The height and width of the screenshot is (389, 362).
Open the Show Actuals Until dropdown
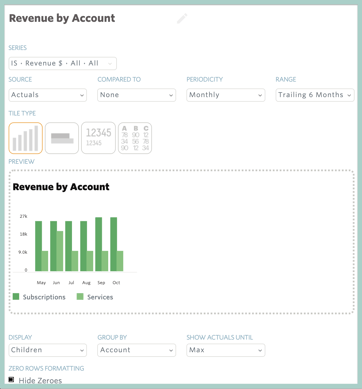(226, 350)
